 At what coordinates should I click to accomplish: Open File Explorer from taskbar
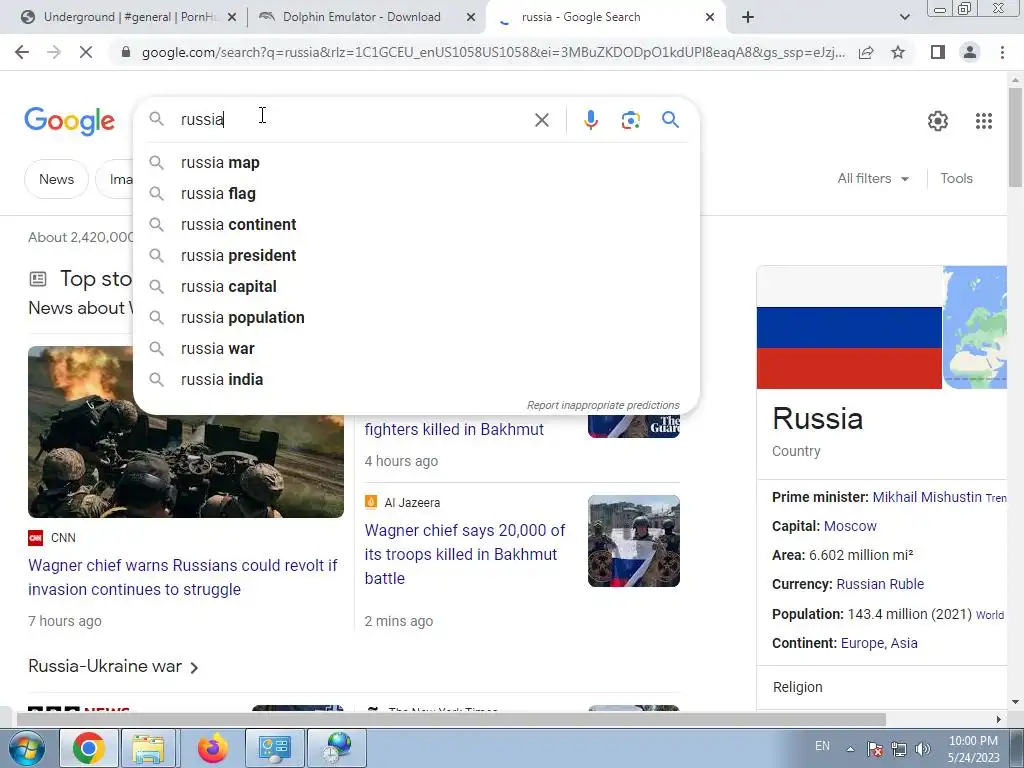[x=148, y=748]
